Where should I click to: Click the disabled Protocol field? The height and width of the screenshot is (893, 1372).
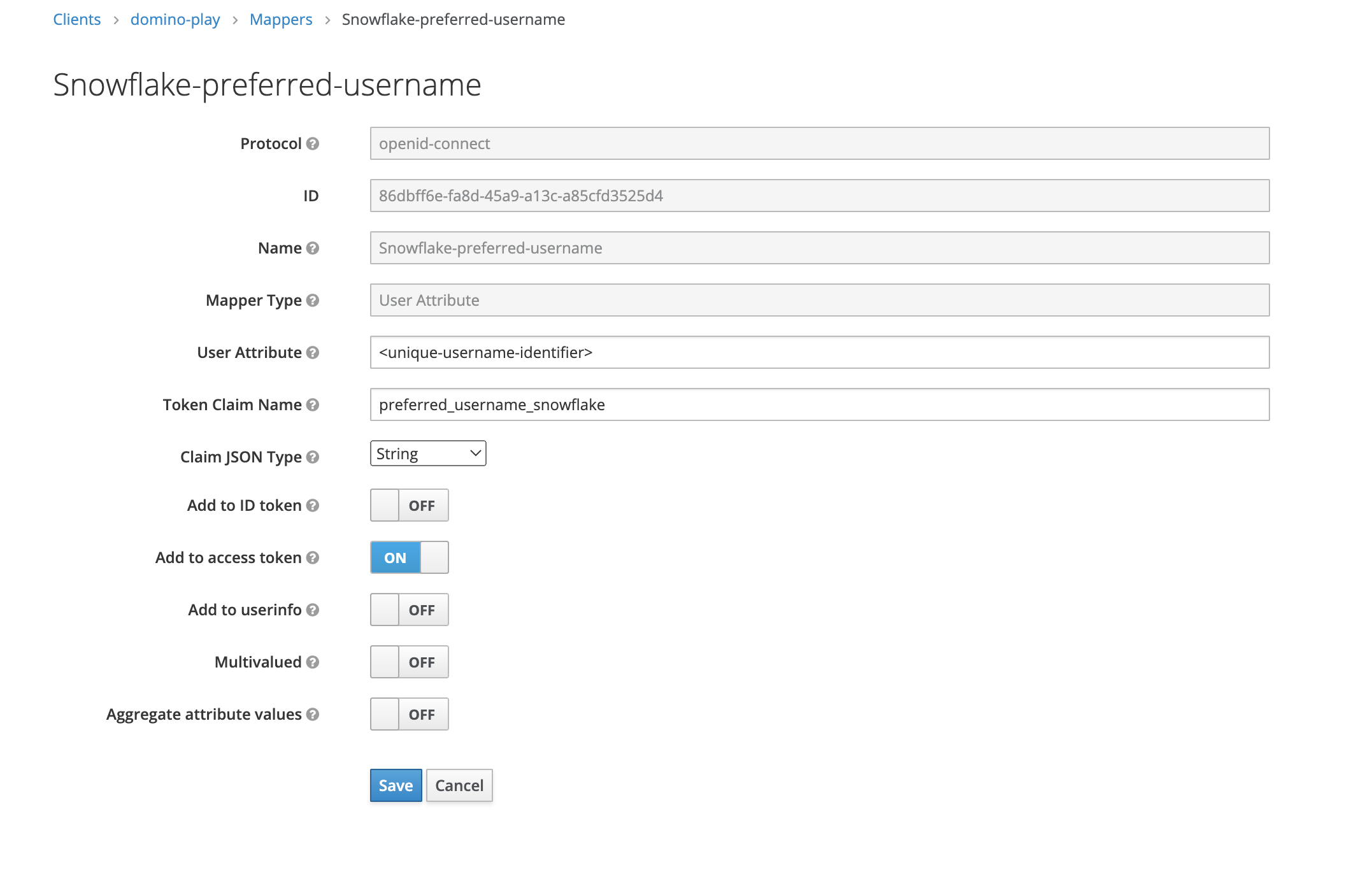coord(820,143)
